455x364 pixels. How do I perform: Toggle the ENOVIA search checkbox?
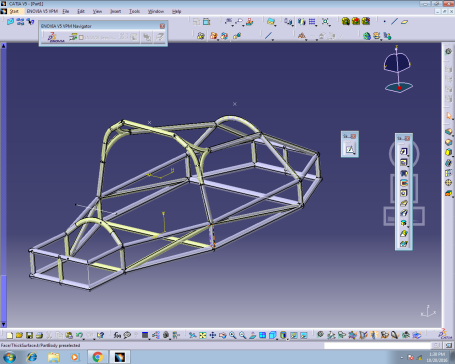pyautogui.click(x=81, y=37)
